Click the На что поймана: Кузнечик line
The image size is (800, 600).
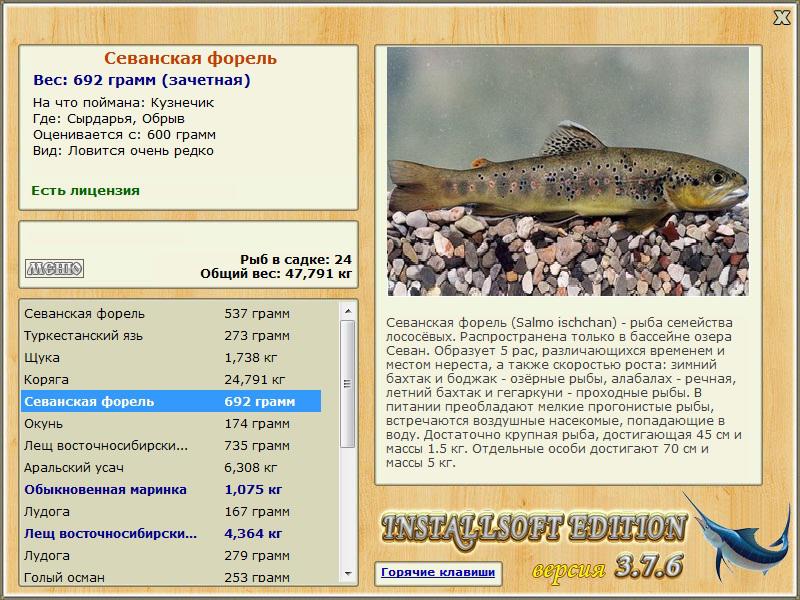click(123, 103)
